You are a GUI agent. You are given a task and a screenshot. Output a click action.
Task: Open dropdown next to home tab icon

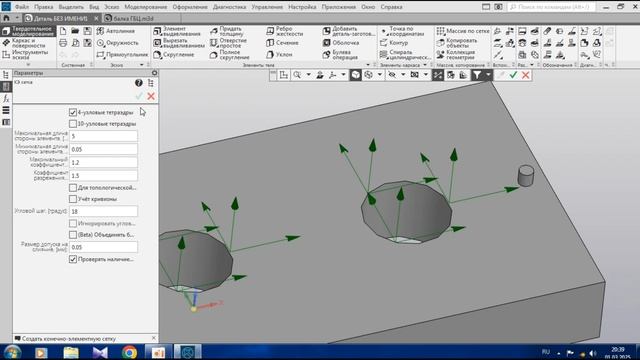(x=17, y=18)
